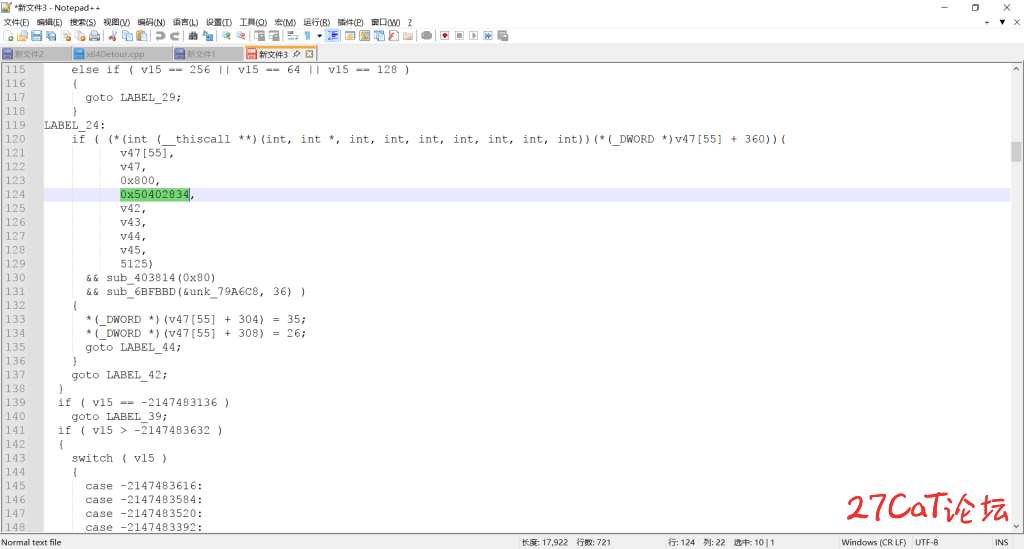This screenshot has height=549, width=1024.
Task: Click the stop macro recording icon
Action: tap(459, 36)
